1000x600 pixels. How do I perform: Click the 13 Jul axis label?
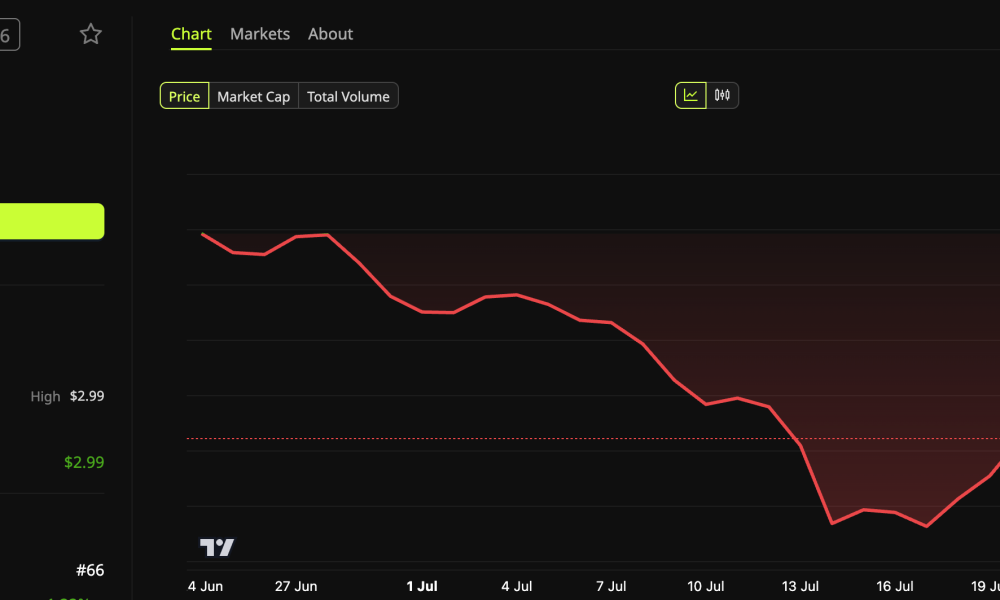coord(800,586)
